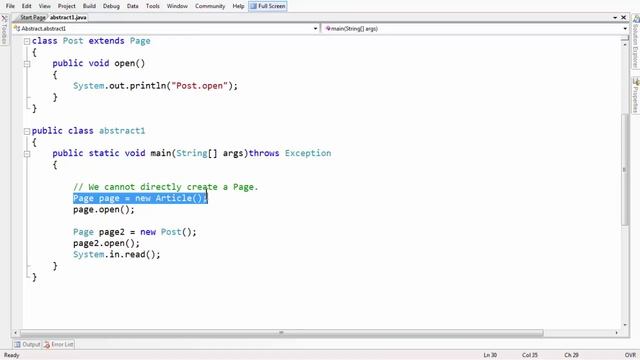Click 'public static void main' declaration
This screenshot has width=640, height=360.
192,153
